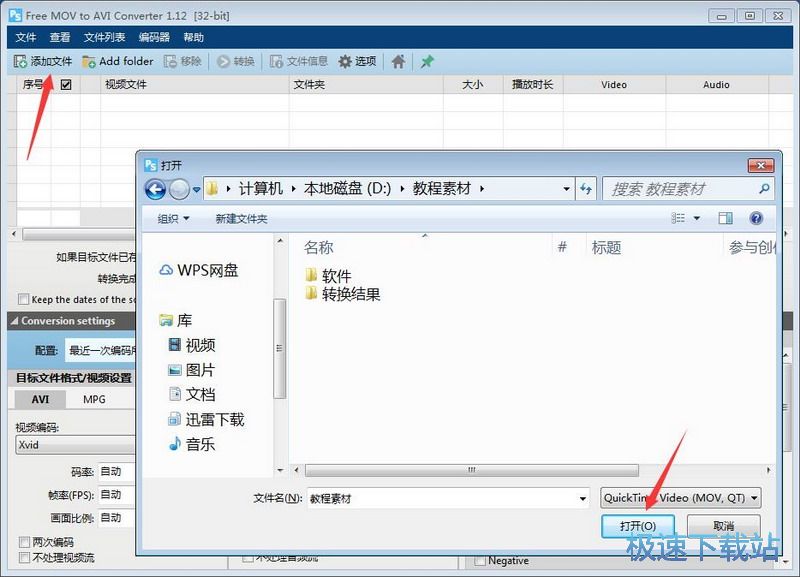Toggle the checkbox in the list header
This screenshot has width=800, height=577.
coord(66,85)
